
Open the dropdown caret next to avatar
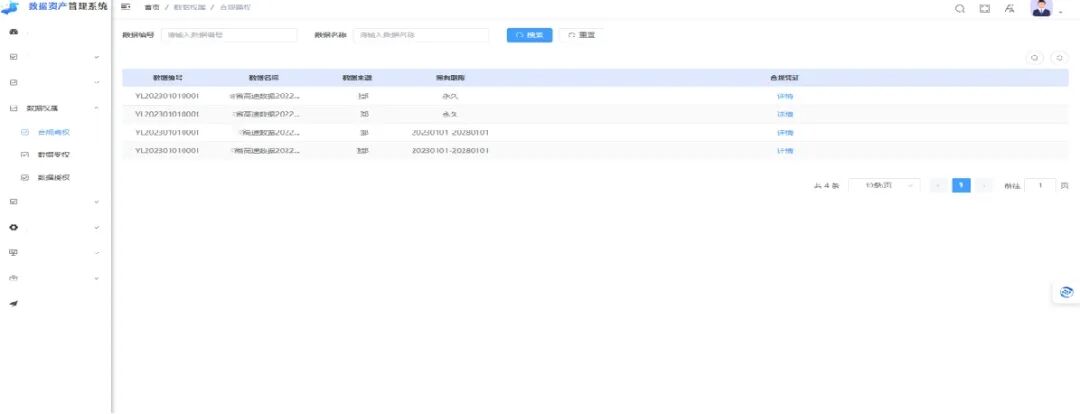[1061, 12]
